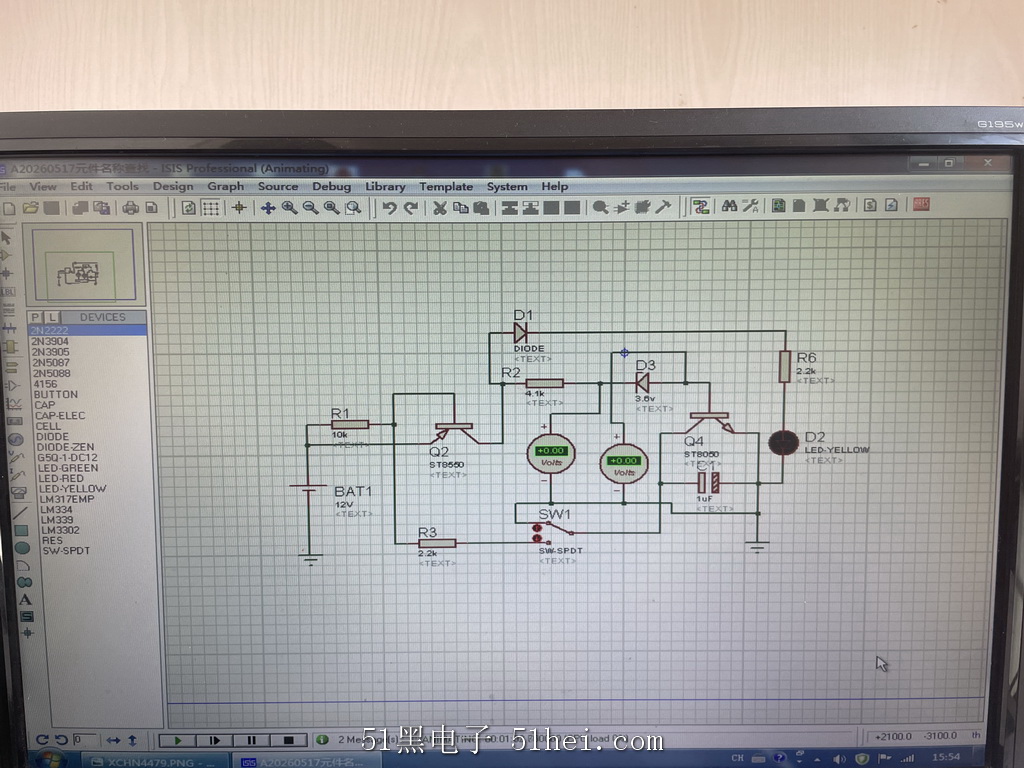The width and height of the screenshot is (1024, 768).
Task: Toggle horizontal mirror arrow icon
Action: pyautogui.click(x=114, y=740)
